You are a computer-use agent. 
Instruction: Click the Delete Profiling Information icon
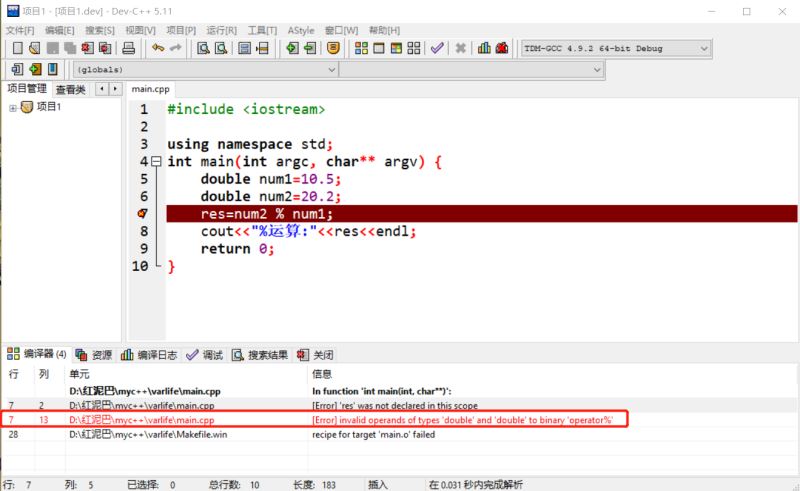coord(502,48)
